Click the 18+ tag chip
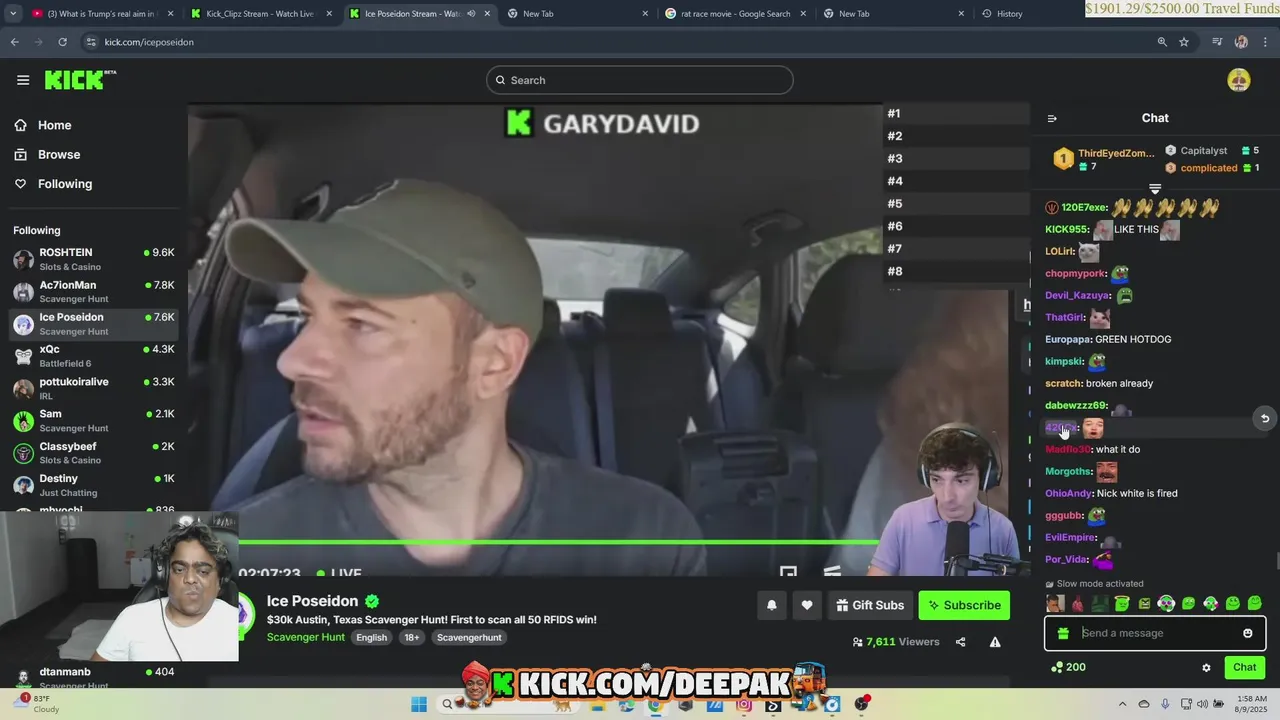The height and width of the screenshot is (720, 1280). (x=412, y=637)
